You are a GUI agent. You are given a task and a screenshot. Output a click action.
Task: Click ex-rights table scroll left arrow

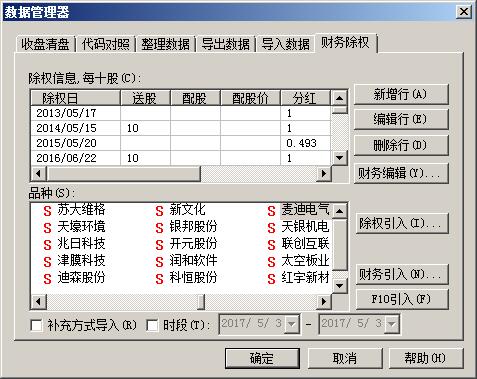point(38,173)
